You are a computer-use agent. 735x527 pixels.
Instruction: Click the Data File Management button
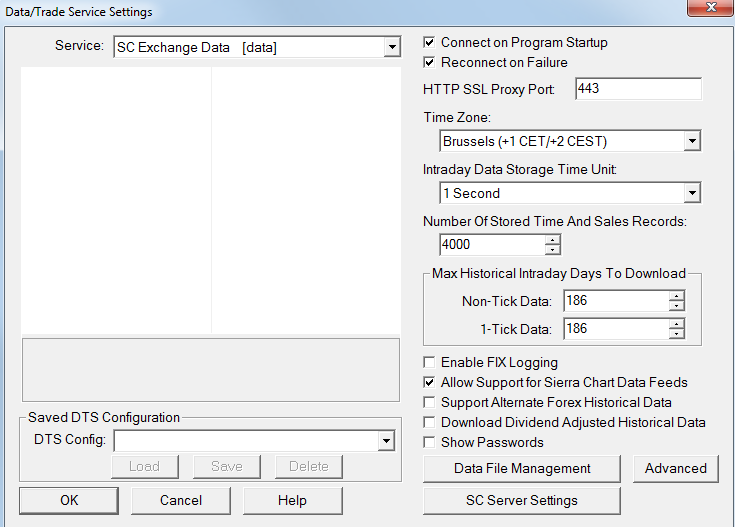click(522, 468)
